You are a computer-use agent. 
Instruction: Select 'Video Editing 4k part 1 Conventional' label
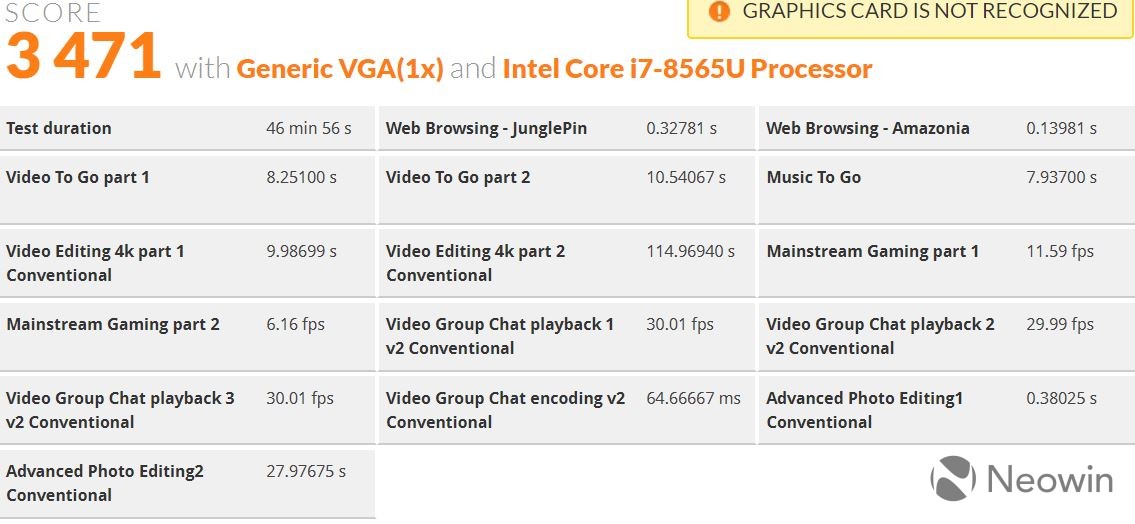(96, 263)
